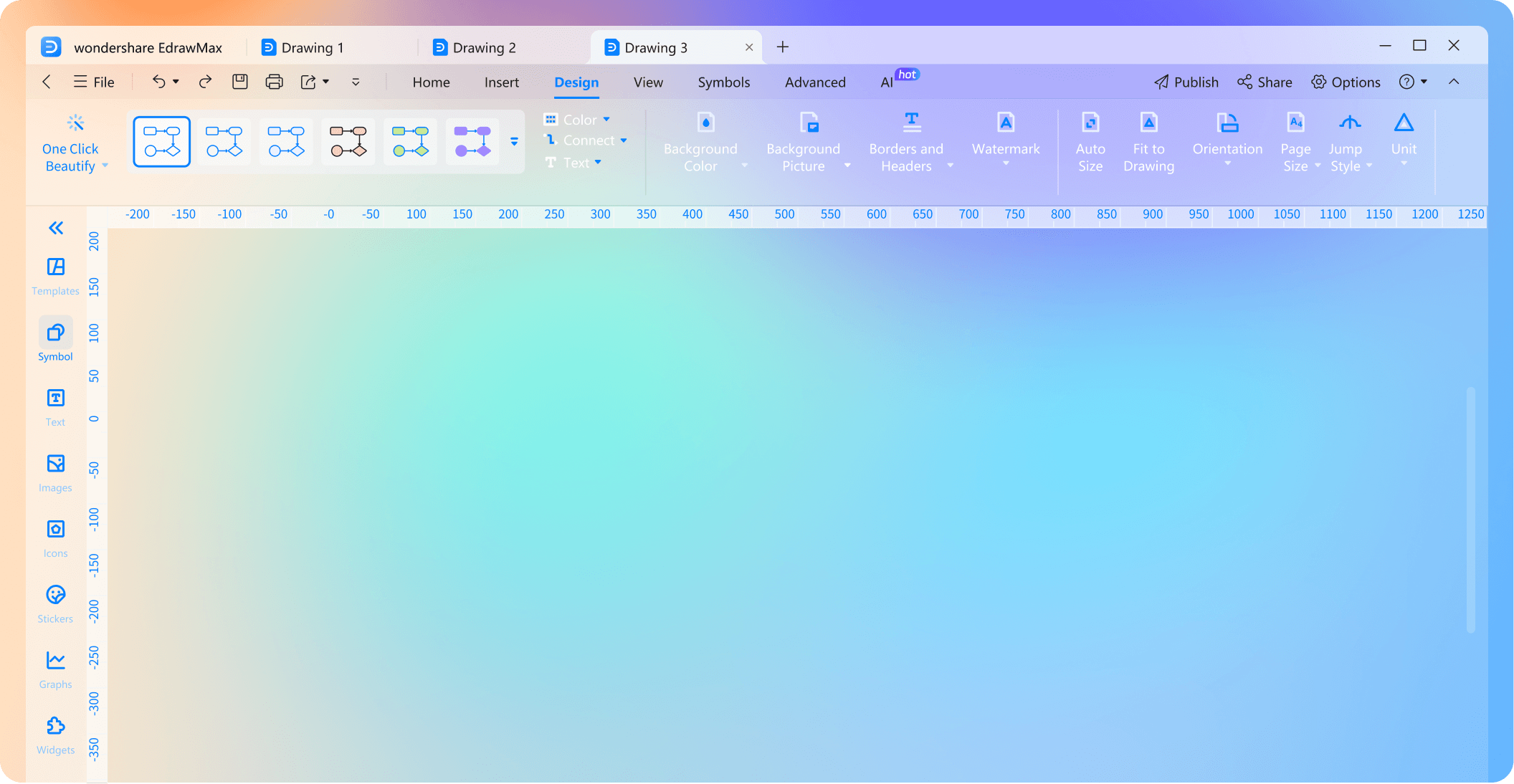Open the Background Color dropdown
The image size is (1514, 784).
[744, 166]
